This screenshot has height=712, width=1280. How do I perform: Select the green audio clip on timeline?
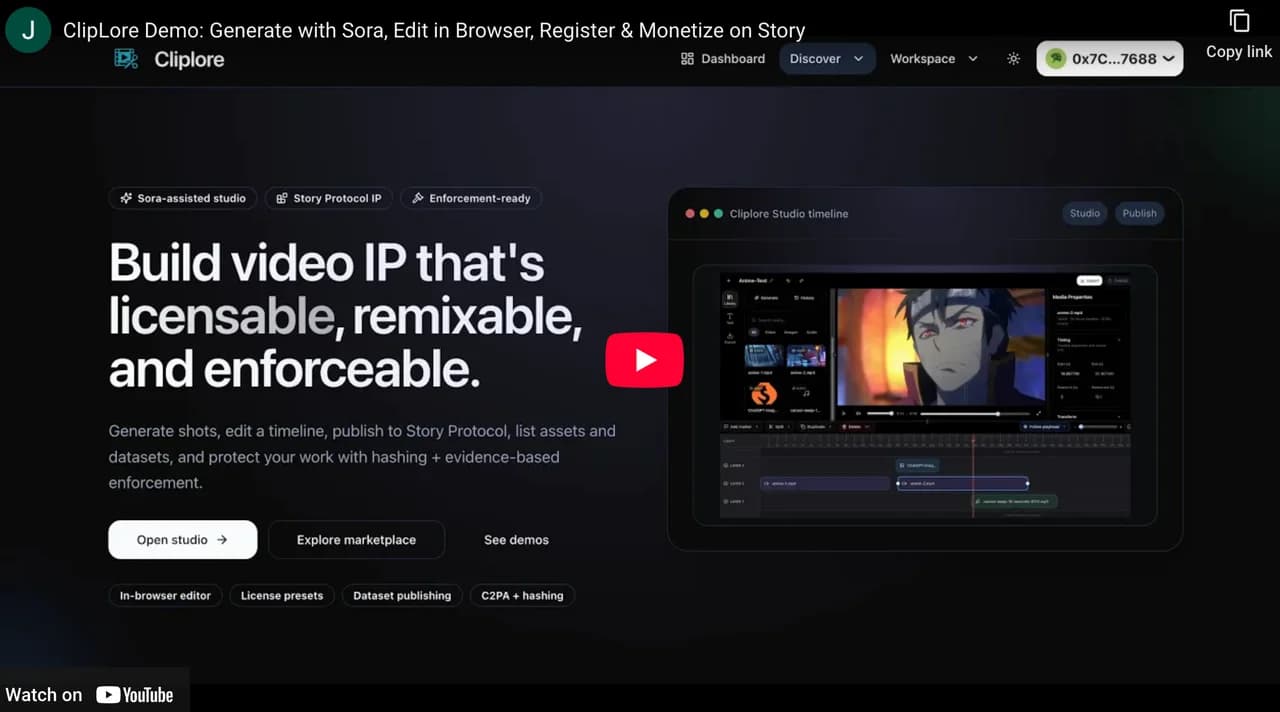[x=1016, y=501]
